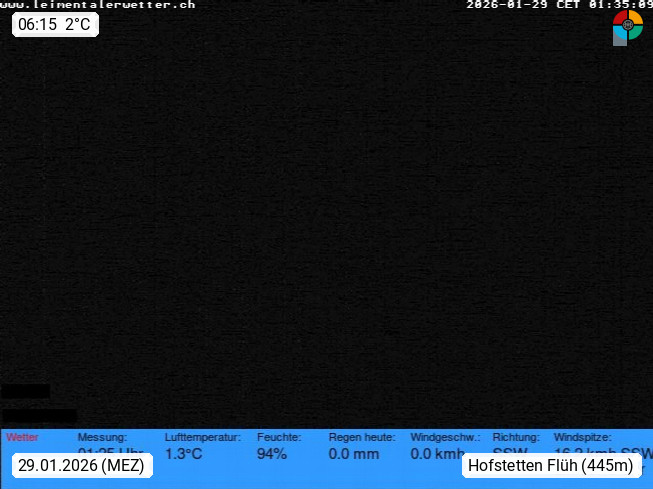The image size is (653, 489).
Task: Click the Lufttemperatur heading
Action: tap(202, 437)
